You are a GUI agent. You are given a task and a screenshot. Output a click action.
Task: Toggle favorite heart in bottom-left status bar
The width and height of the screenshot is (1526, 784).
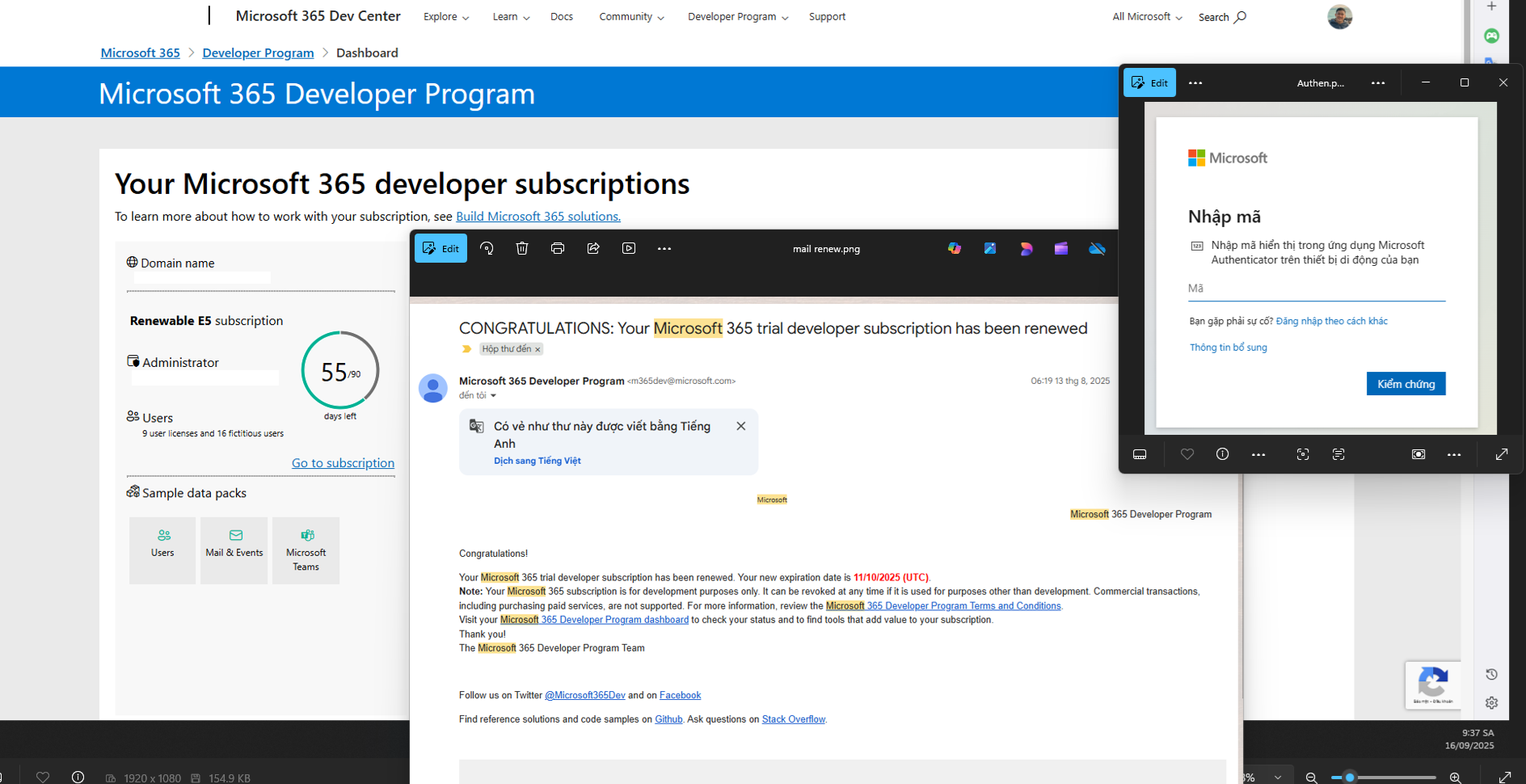(x=43, y=778)
